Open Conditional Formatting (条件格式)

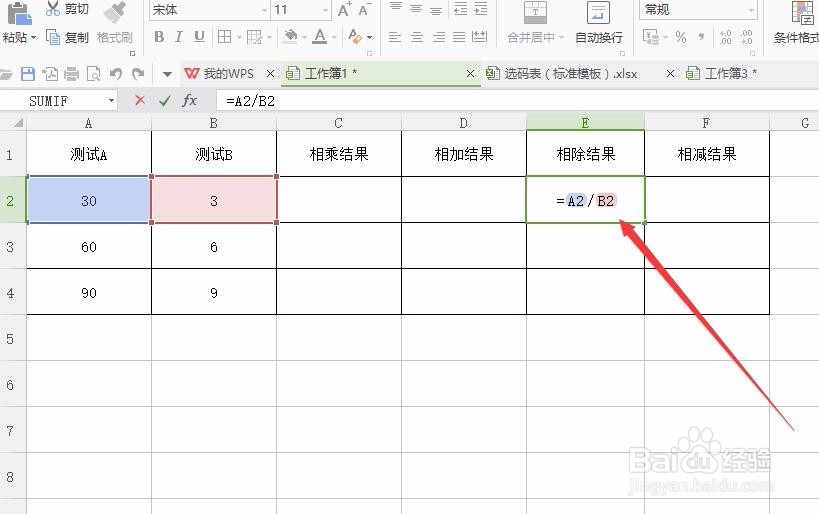tap(797, 22)
